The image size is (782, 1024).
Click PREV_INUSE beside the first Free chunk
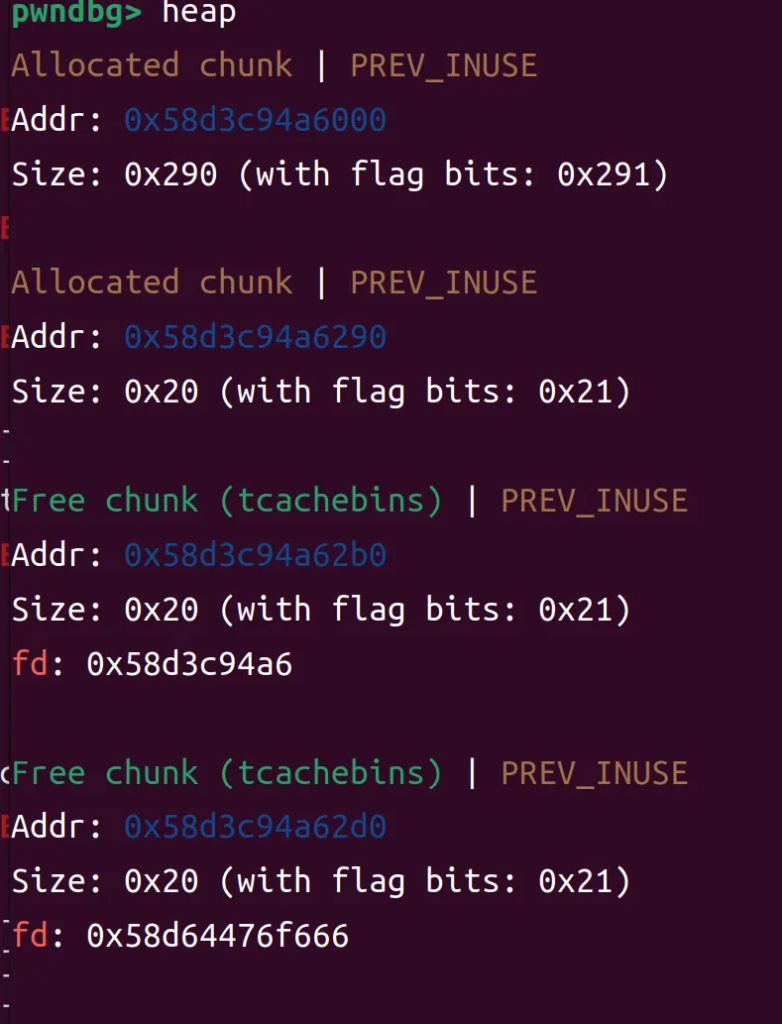pyautogui.click(x=594, y=501)
